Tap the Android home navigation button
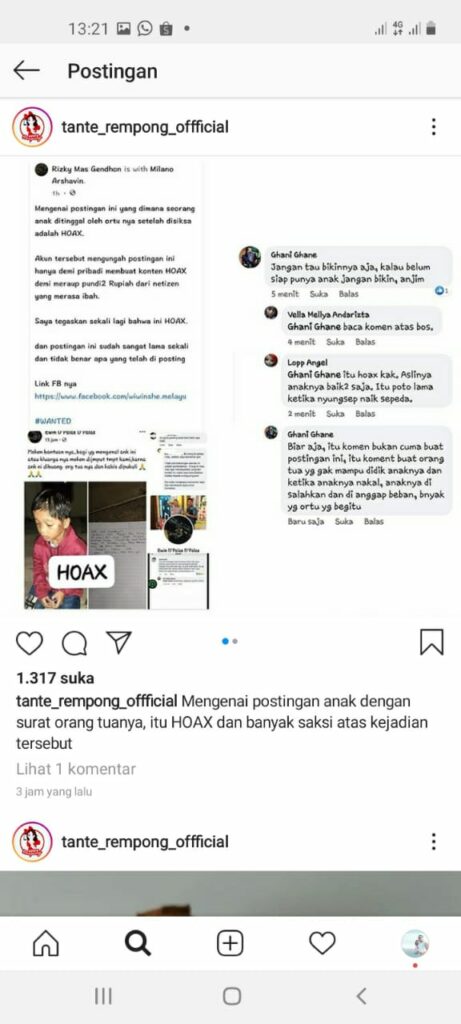The height and width of the screenshot is (1024, 461). point(232,996)
